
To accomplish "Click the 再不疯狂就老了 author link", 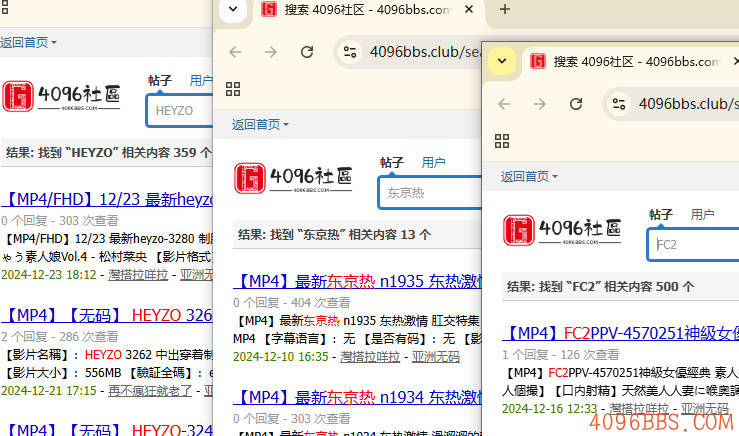I will [149, 390].
